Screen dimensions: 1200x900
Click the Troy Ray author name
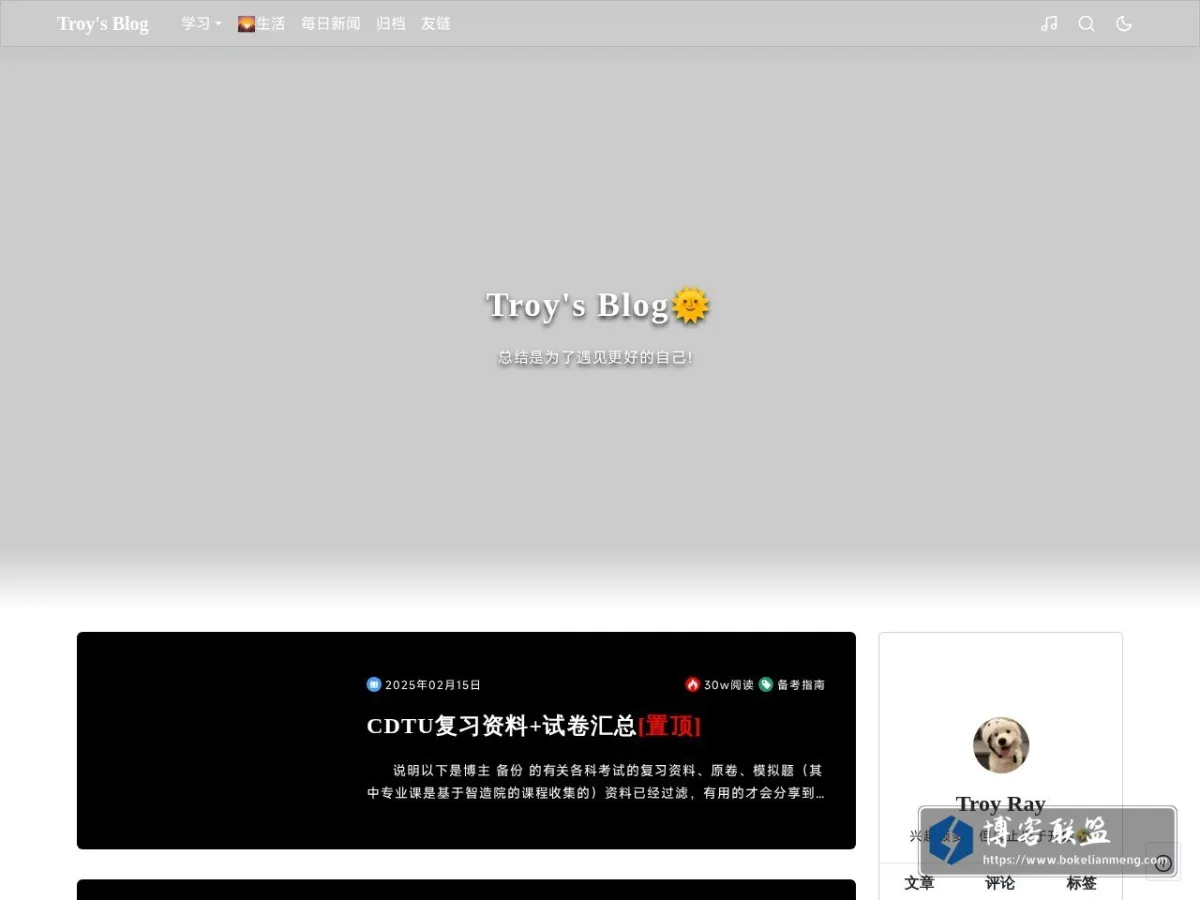coord(1000,804)
